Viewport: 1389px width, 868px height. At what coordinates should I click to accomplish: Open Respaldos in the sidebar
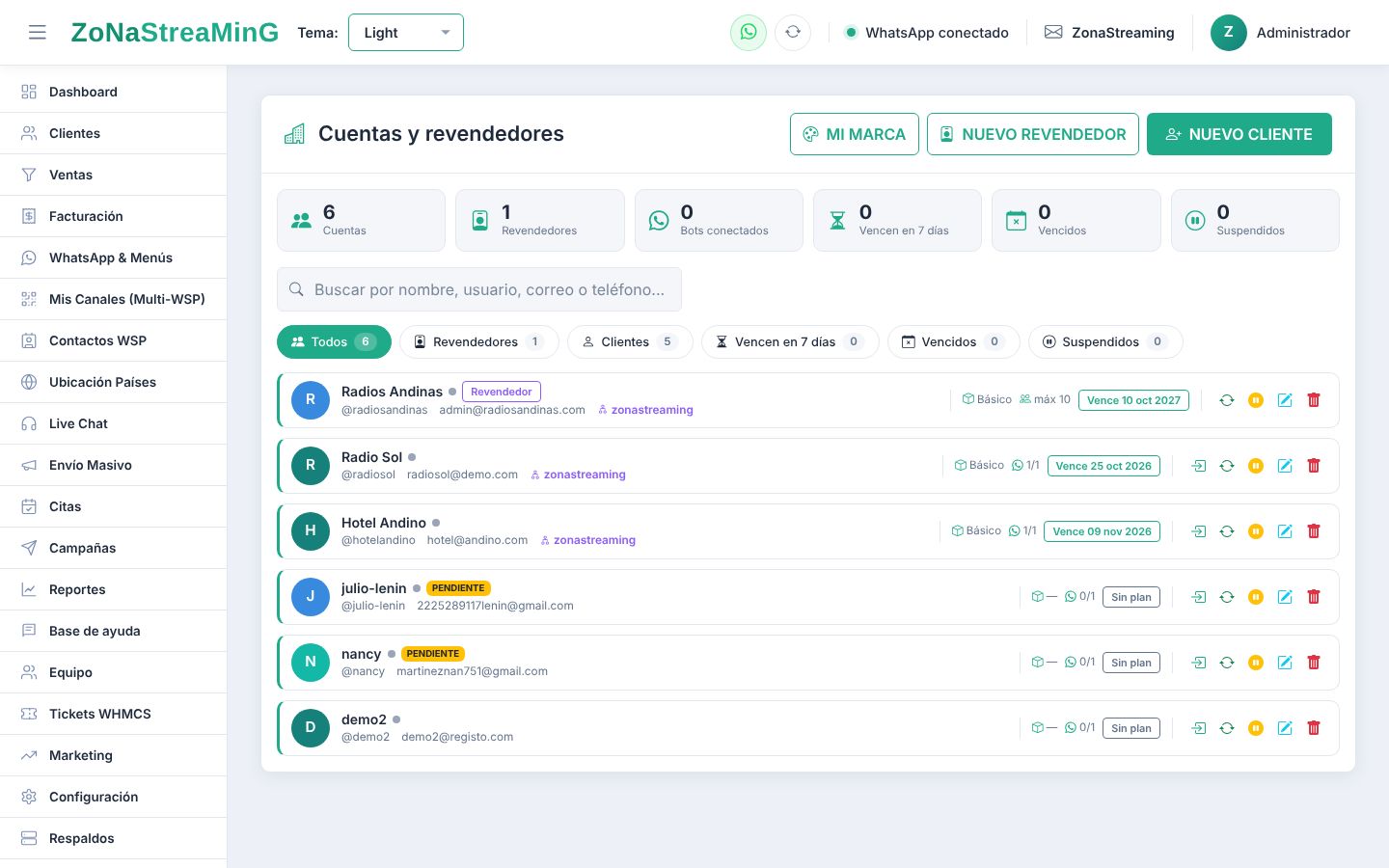tap(114, 838)
